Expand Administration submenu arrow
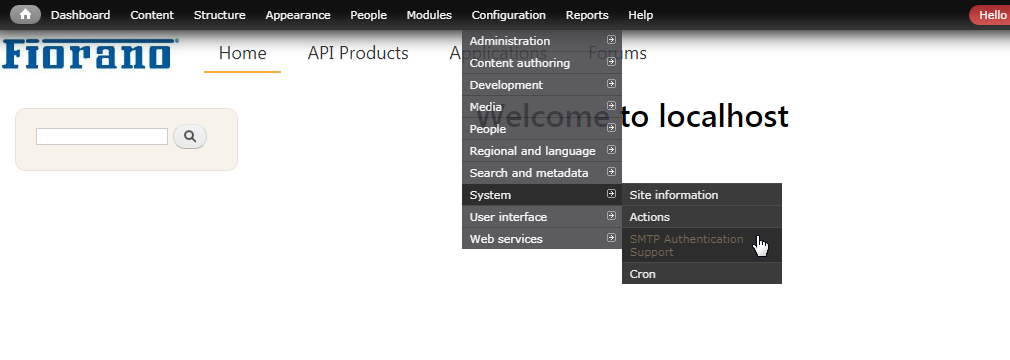The height and width of the screenshot is (360, 1010). [x=611, y=40]
